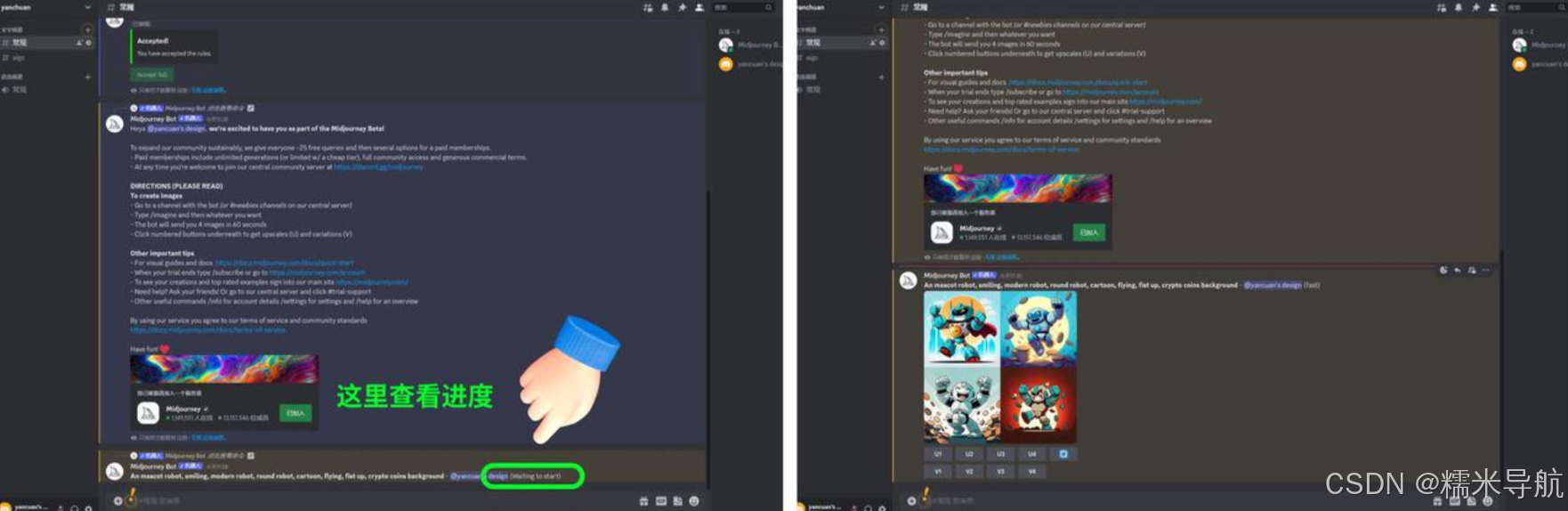Create variations with V1 button
This screenshot has height=511, width=1568.
pyautogui.click(x=938, y=472)
